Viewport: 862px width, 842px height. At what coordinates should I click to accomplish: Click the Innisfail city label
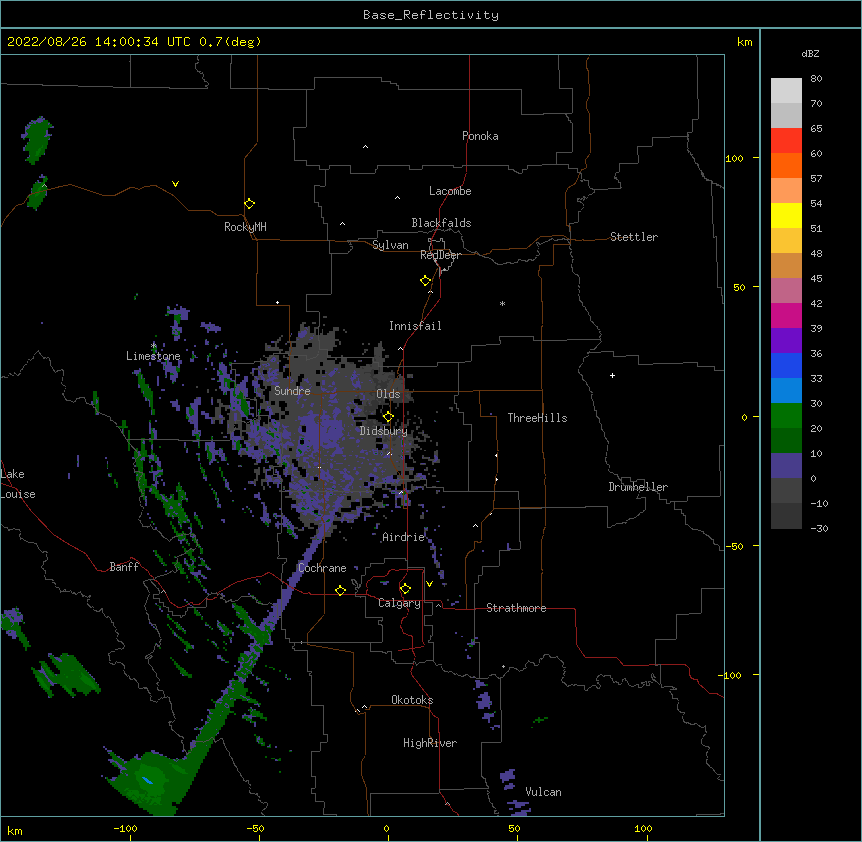tap(415, 326)
